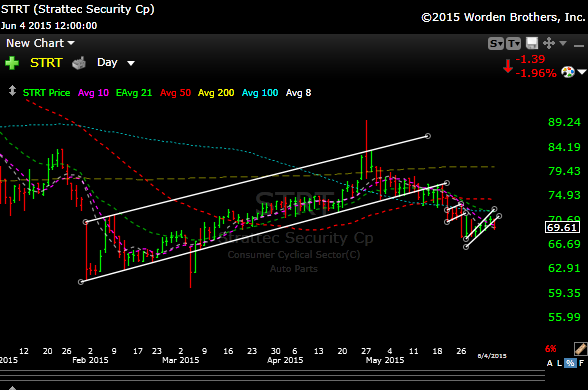Click the Apr 2015 date axis label
Image resolution: width=588 pixels, height=390 pixels.
coord(285,360)
